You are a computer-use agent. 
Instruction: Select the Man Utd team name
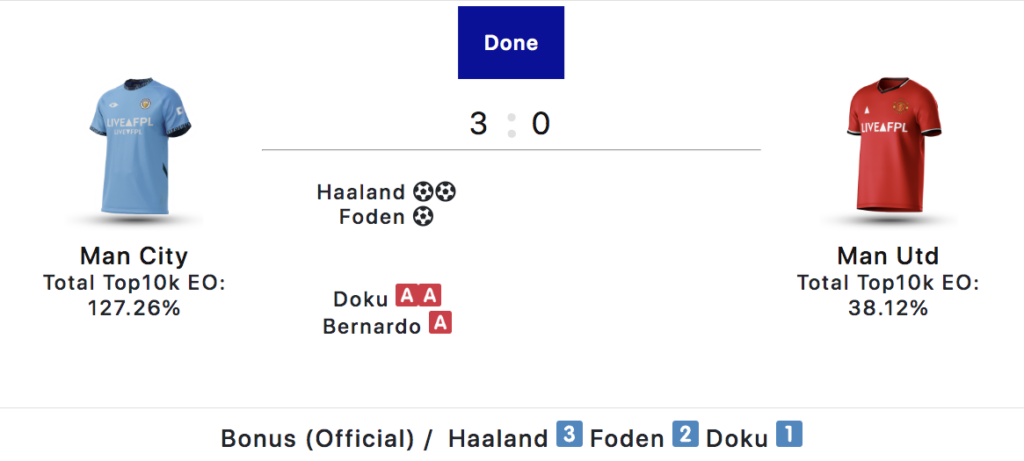888,256
